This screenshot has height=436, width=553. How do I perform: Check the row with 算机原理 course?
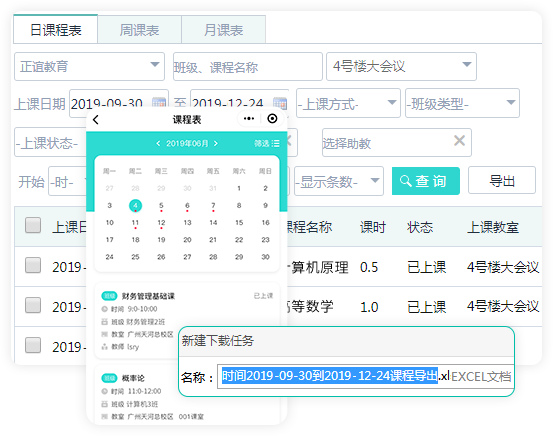click(x=33, y=265)
